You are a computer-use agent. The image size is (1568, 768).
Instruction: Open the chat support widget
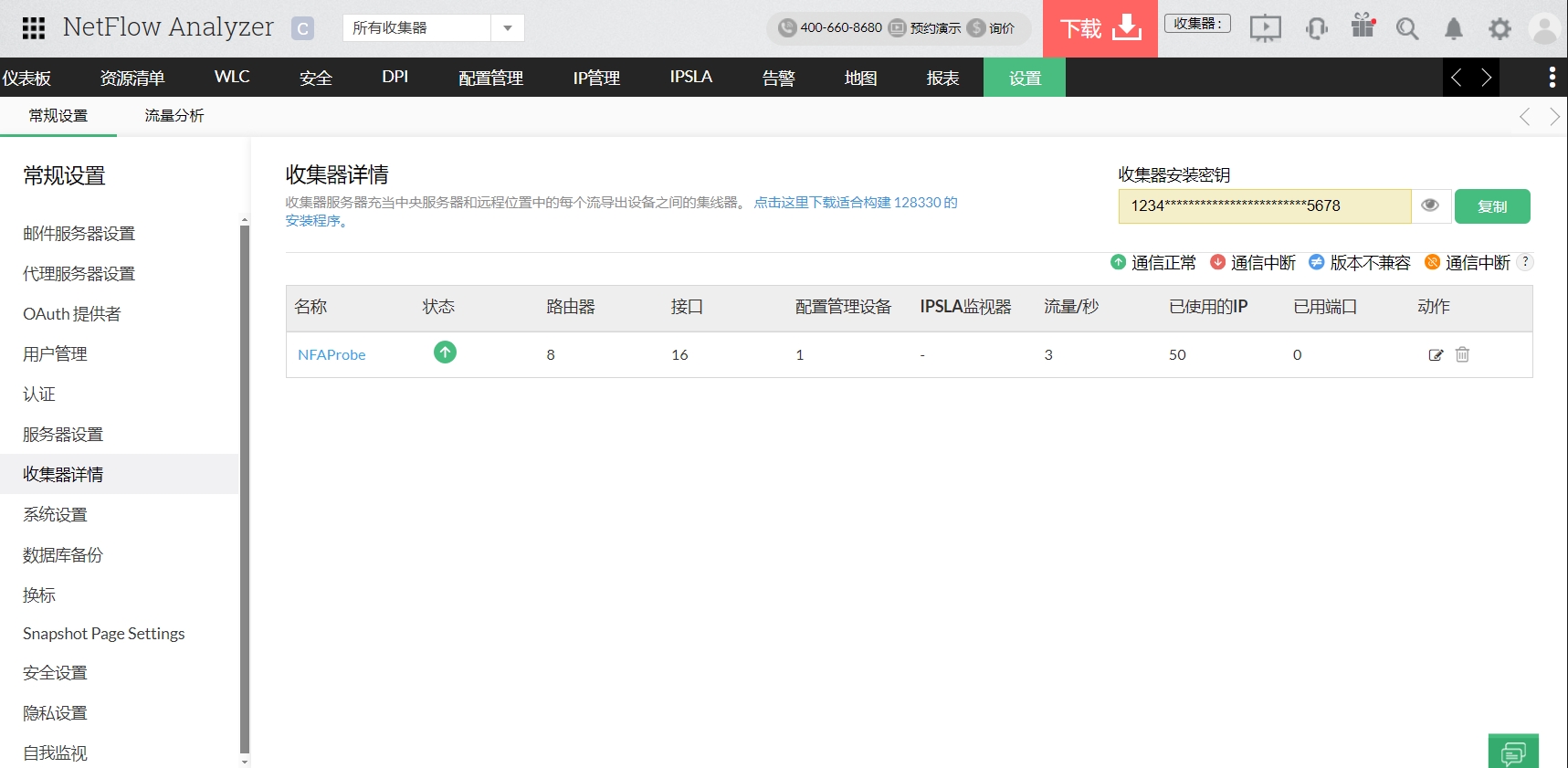(1513, 752)
